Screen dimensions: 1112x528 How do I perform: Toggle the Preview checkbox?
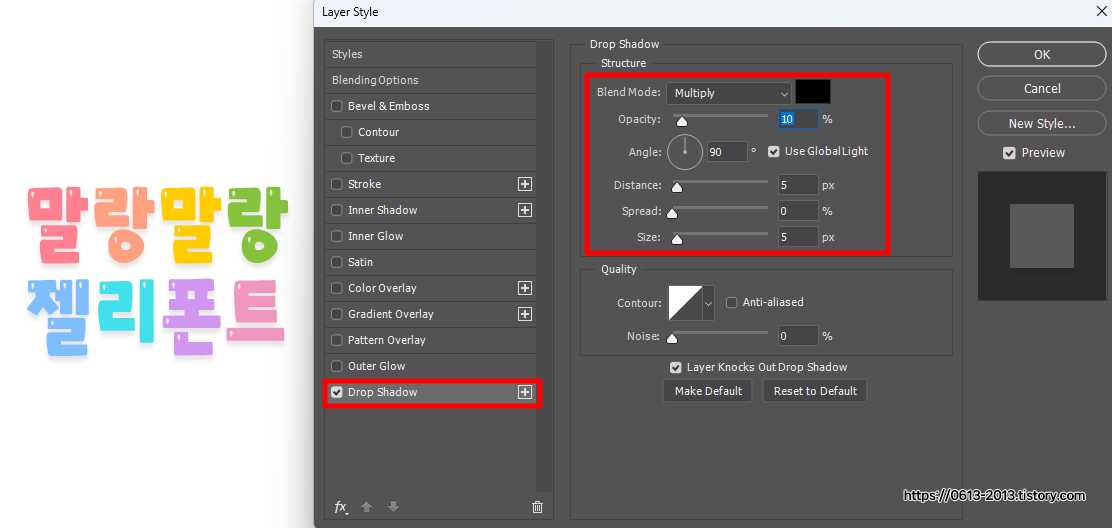point(1009,153)
